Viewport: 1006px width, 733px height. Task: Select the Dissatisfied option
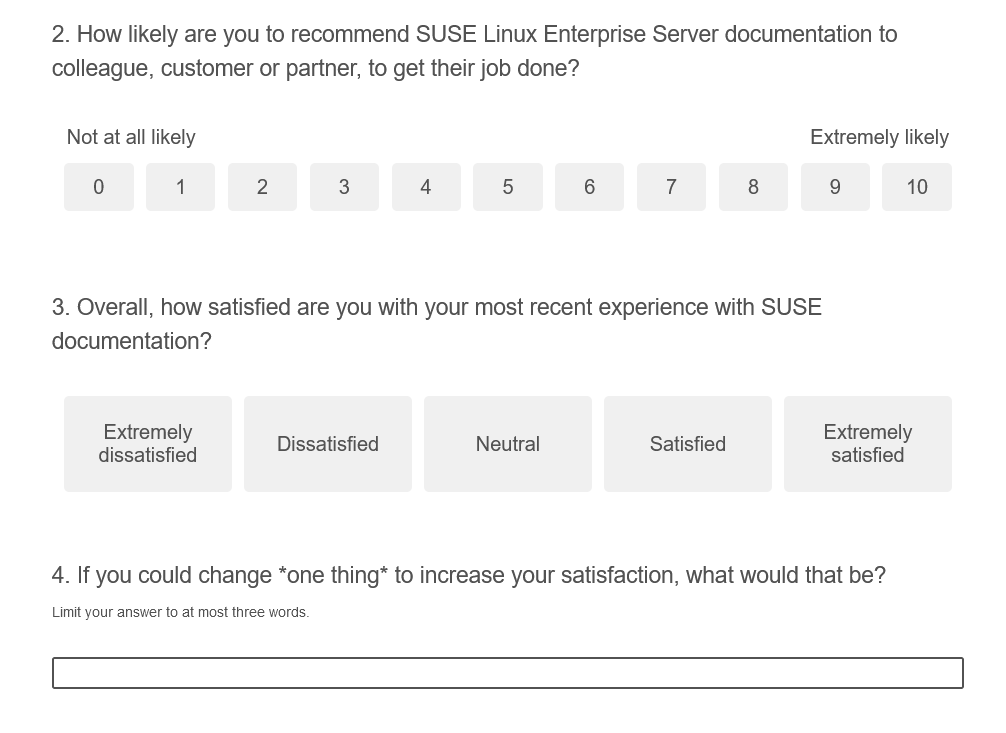327,443
